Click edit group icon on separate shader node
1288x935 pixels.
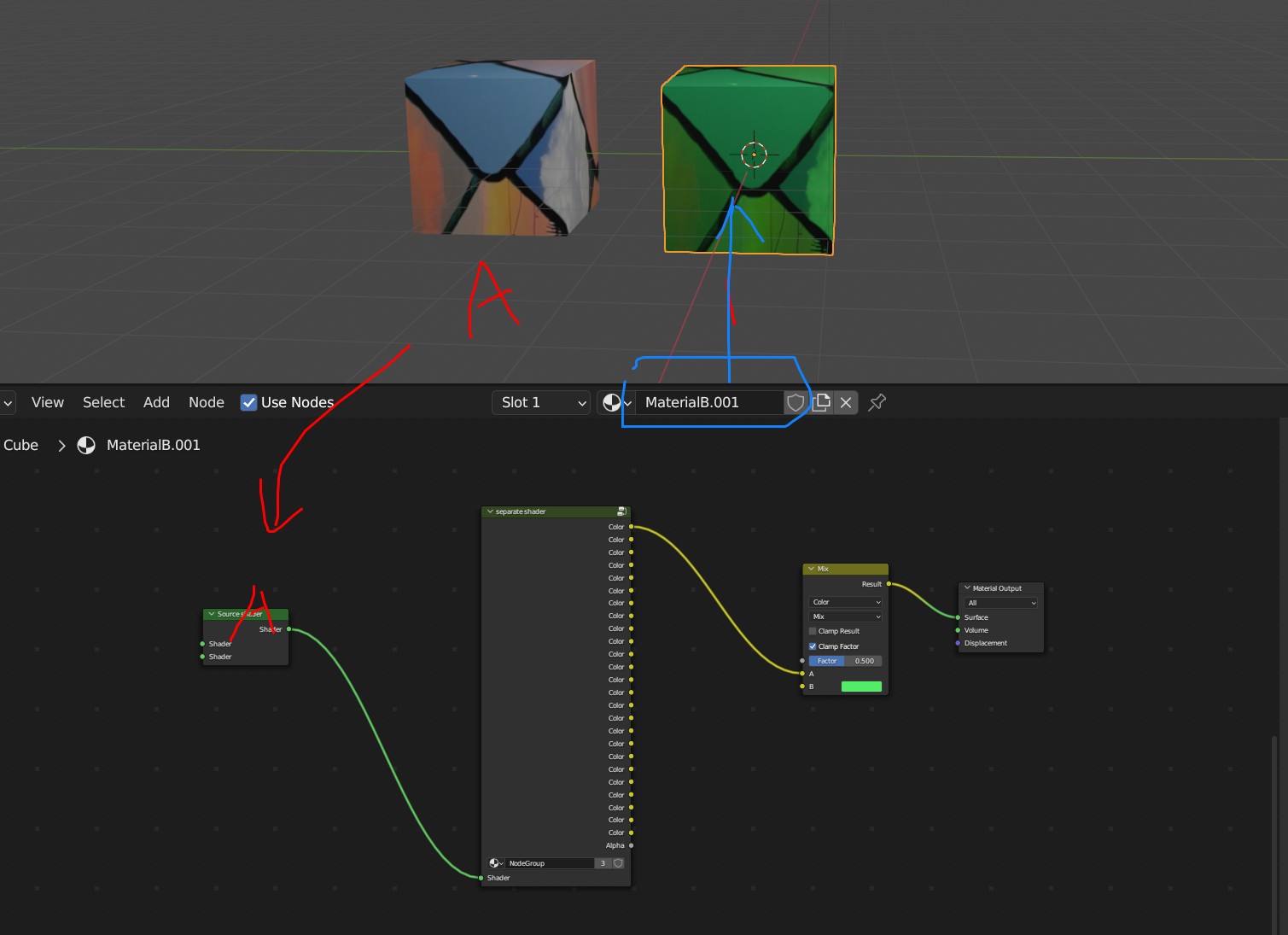point(621,511)
